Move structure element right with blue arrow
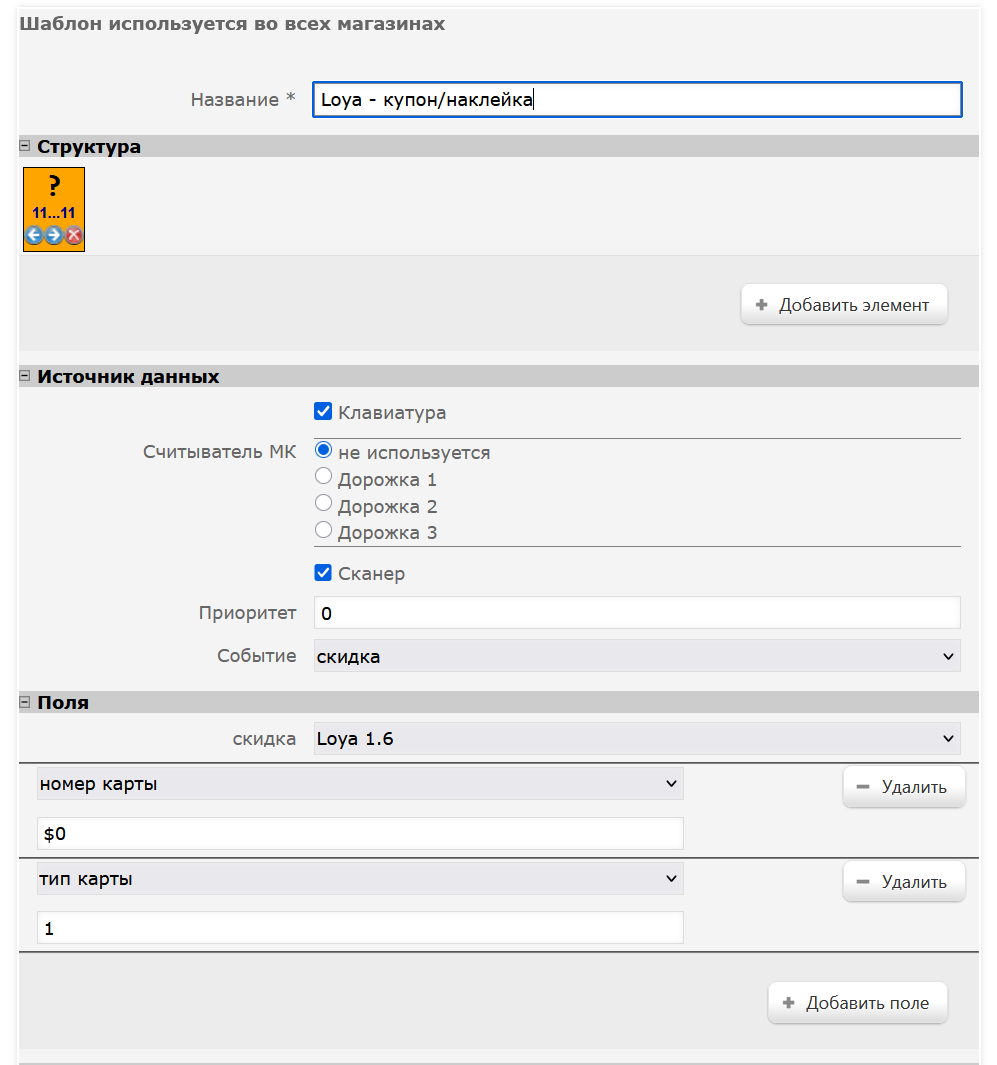 coord(54,236)
